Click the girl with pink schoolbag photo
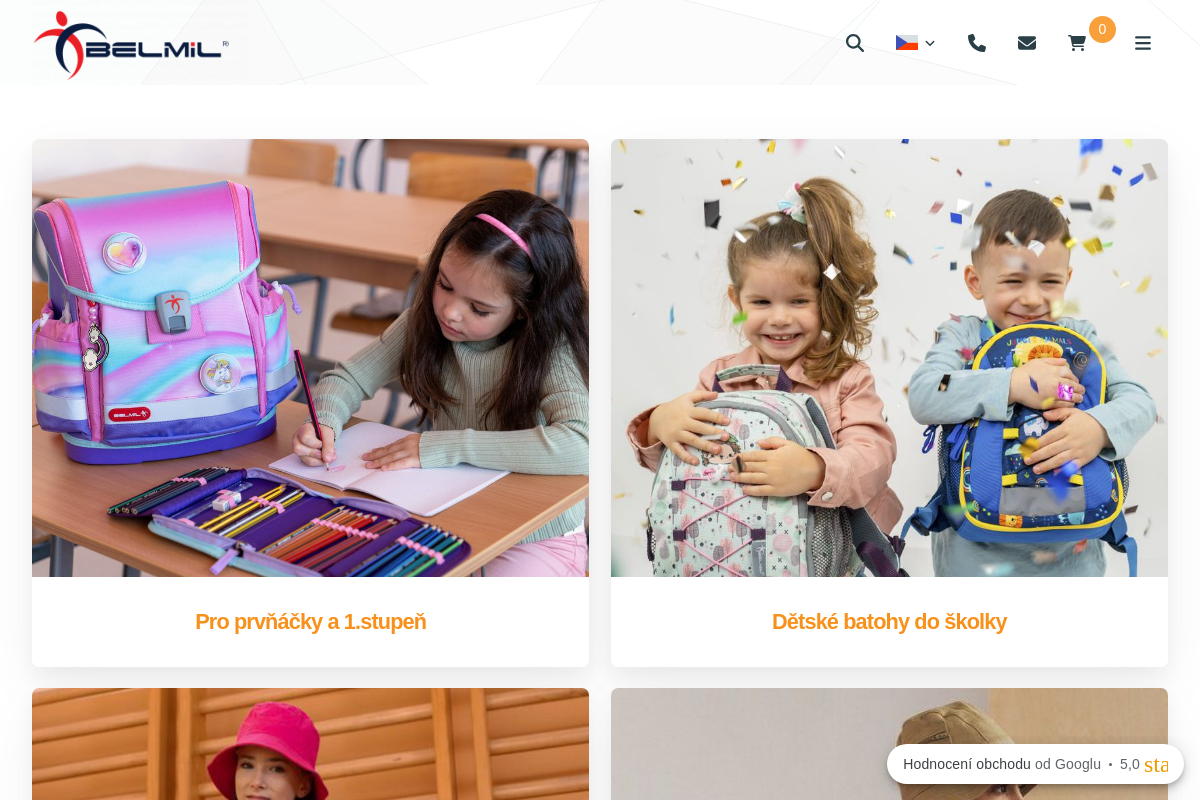1200x800 pixels. tap(310, 358)
